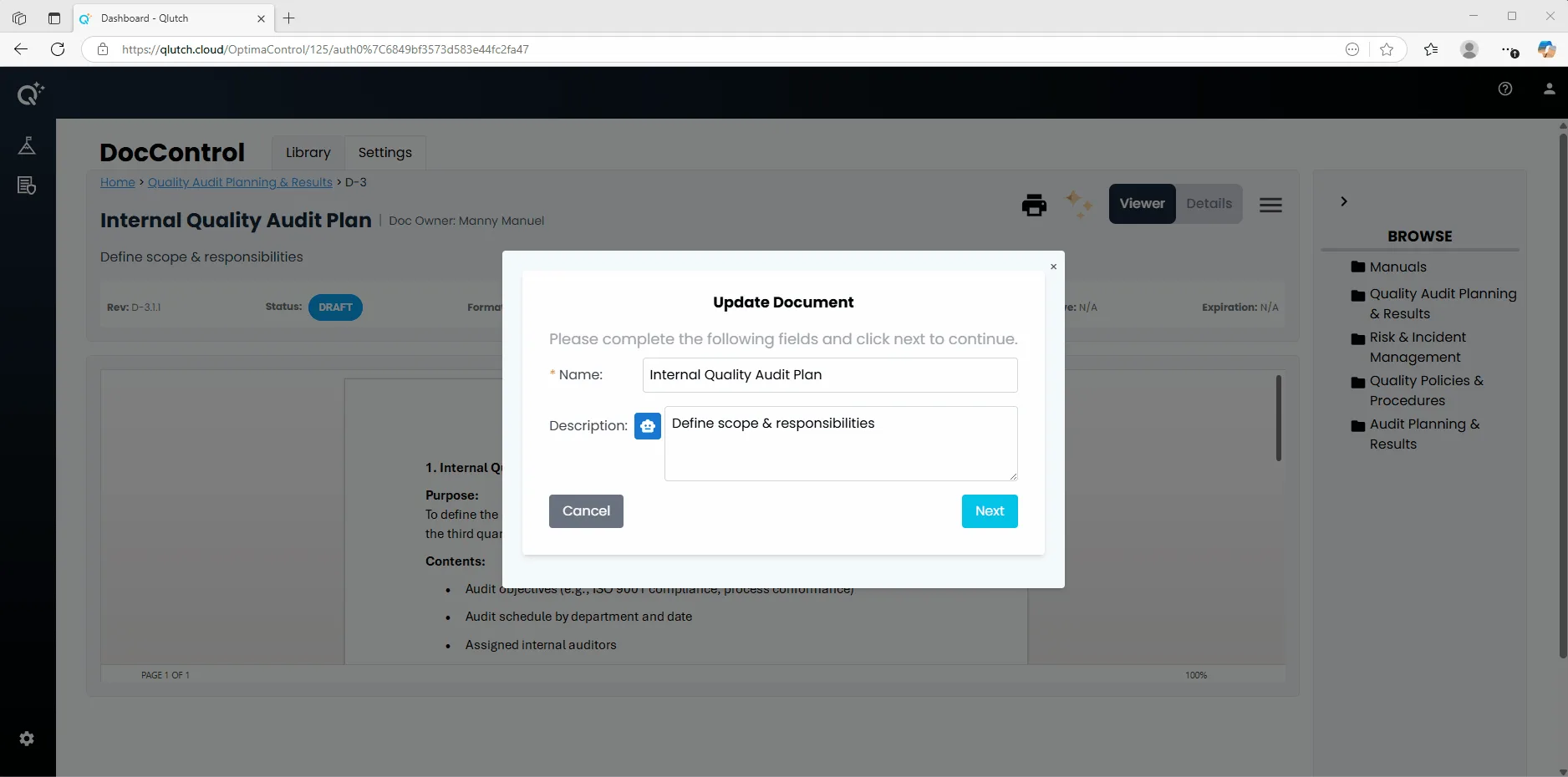This screenshot has width=1568, height=777.
Task: Open the new tab plus button
Action: point(289,18)
